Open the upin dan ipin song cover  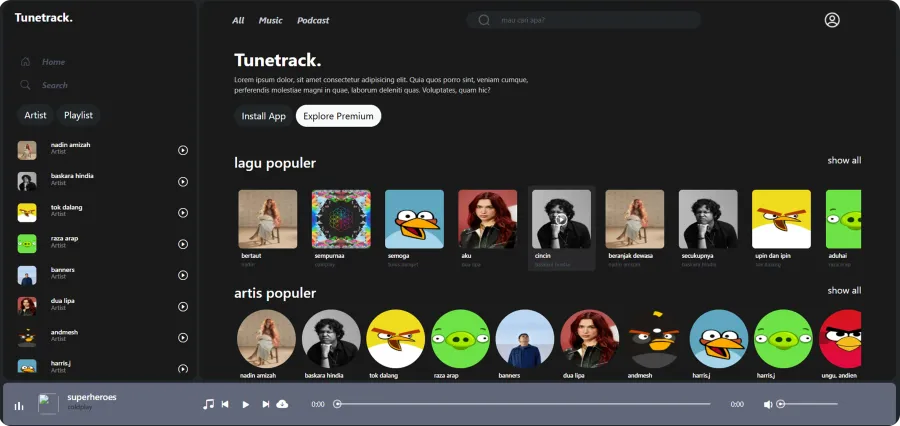point(782,219)
